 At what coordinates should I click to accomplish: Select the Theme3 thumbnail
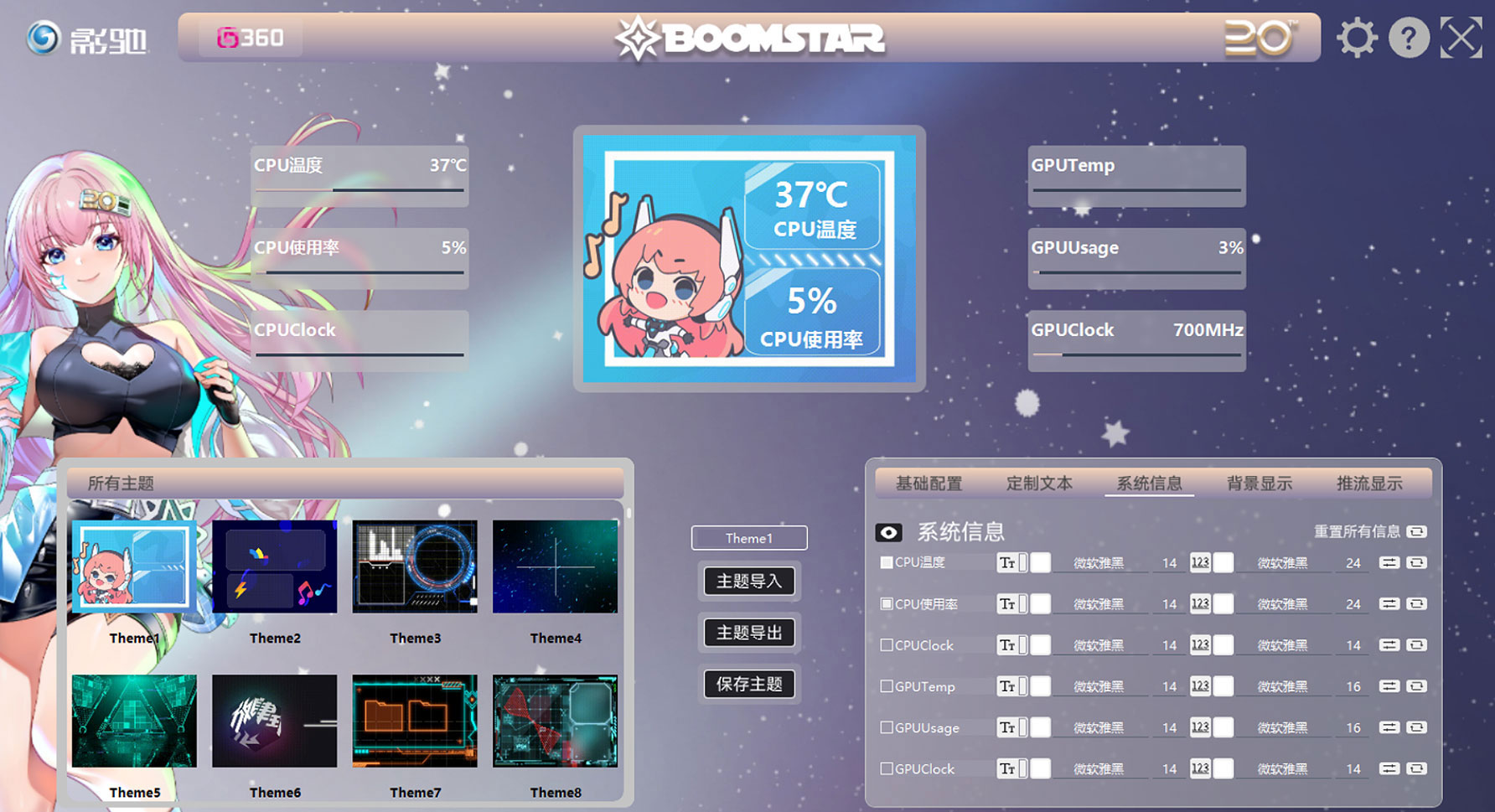(x=415, y=566)
